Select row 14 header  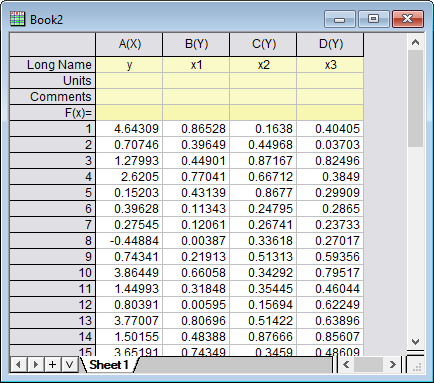pos(53,337)
